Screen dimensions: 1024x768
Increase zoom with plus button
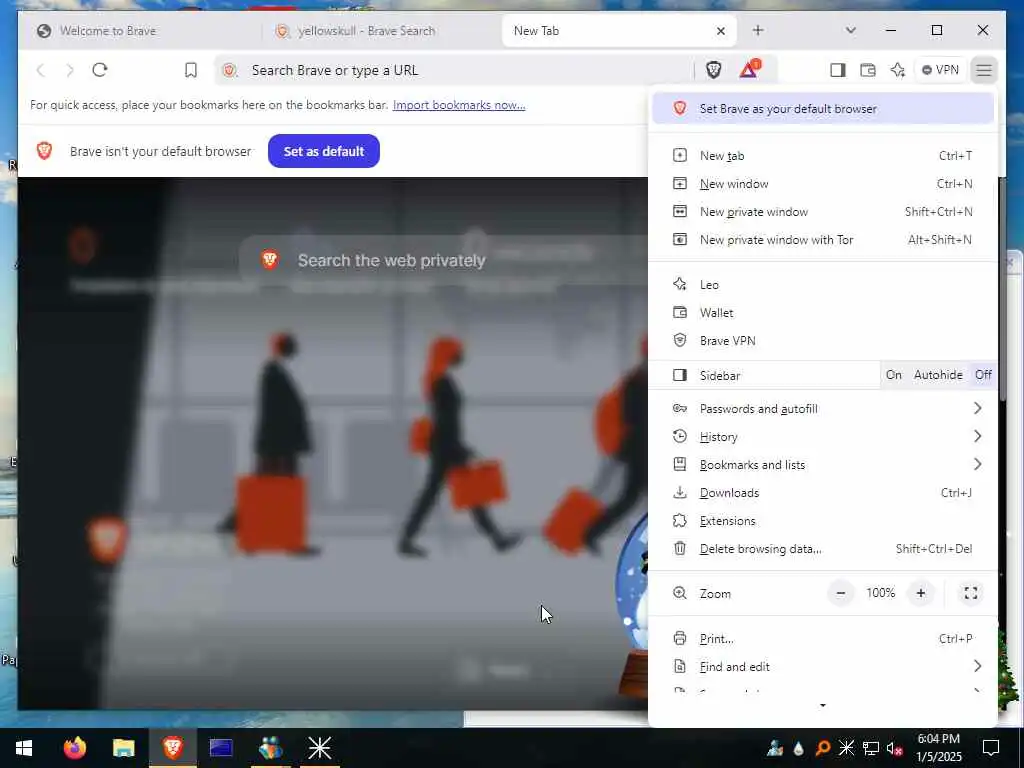pyautogui.click(x=921, y=593)
